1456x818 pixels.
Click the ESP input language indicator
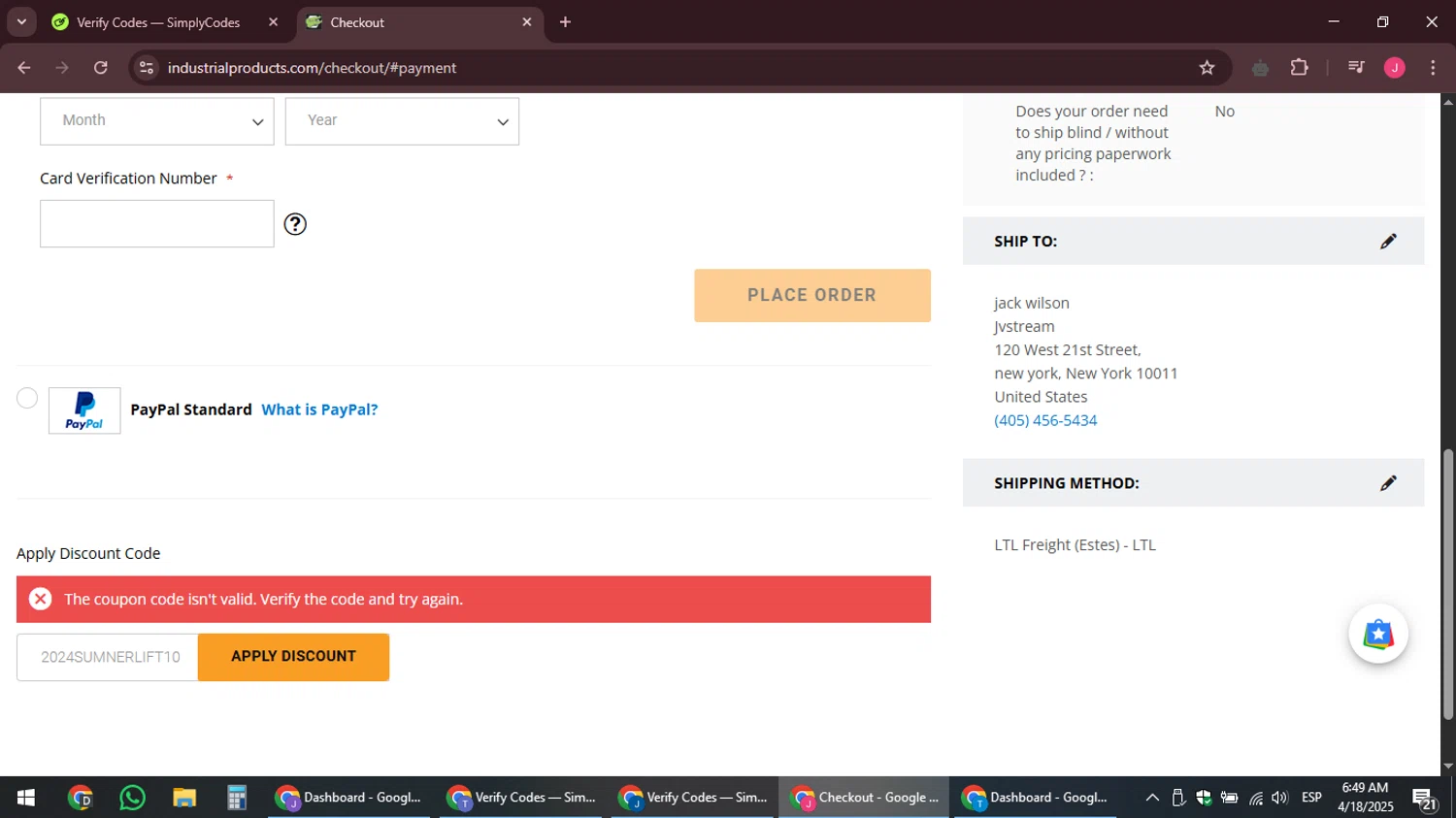[x=1311, y=798]
